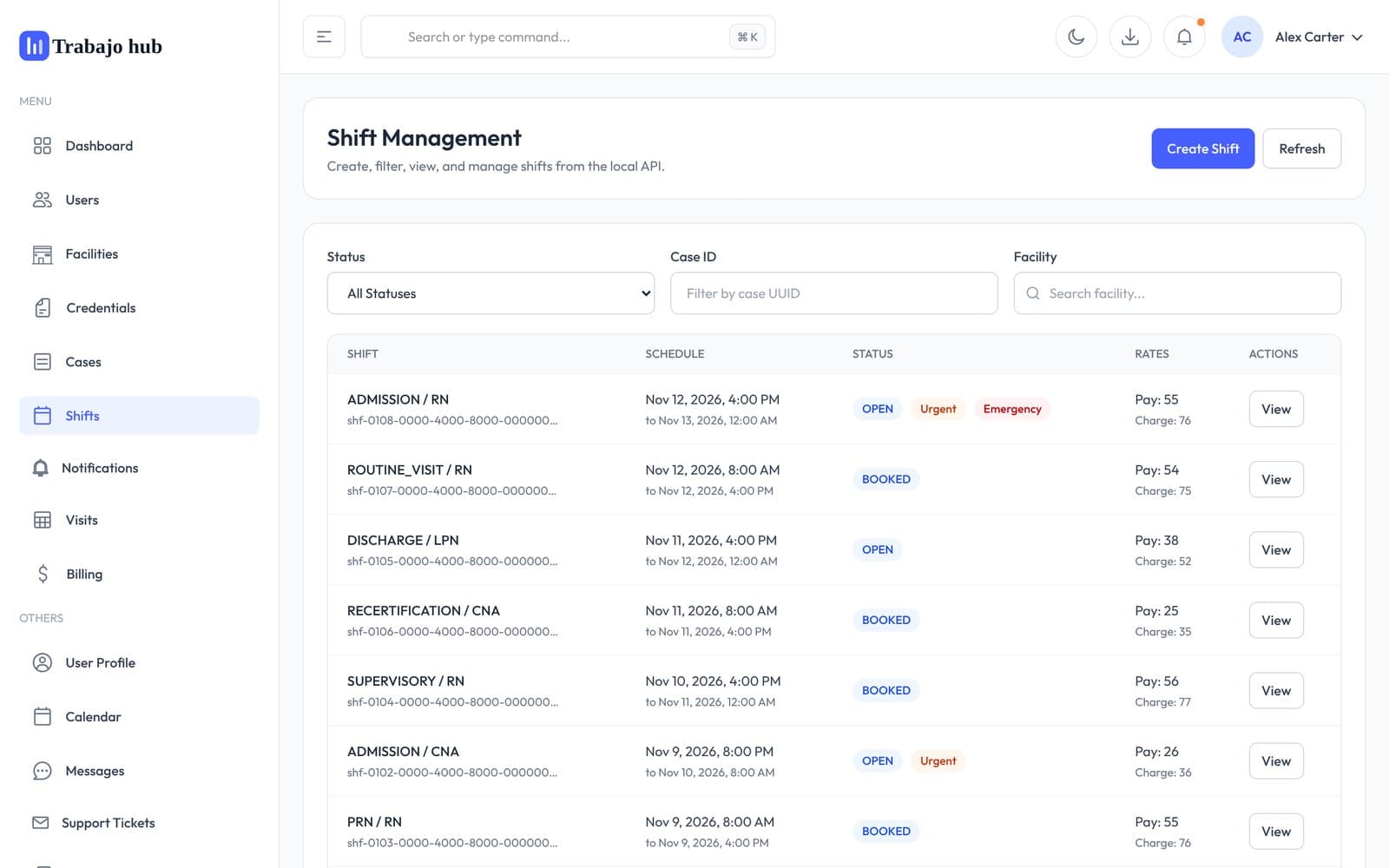Click the Urgent tag on ADMISSION / CNA row
The height and width of the screenshot is (868, 1389).
tap(938, 760)
